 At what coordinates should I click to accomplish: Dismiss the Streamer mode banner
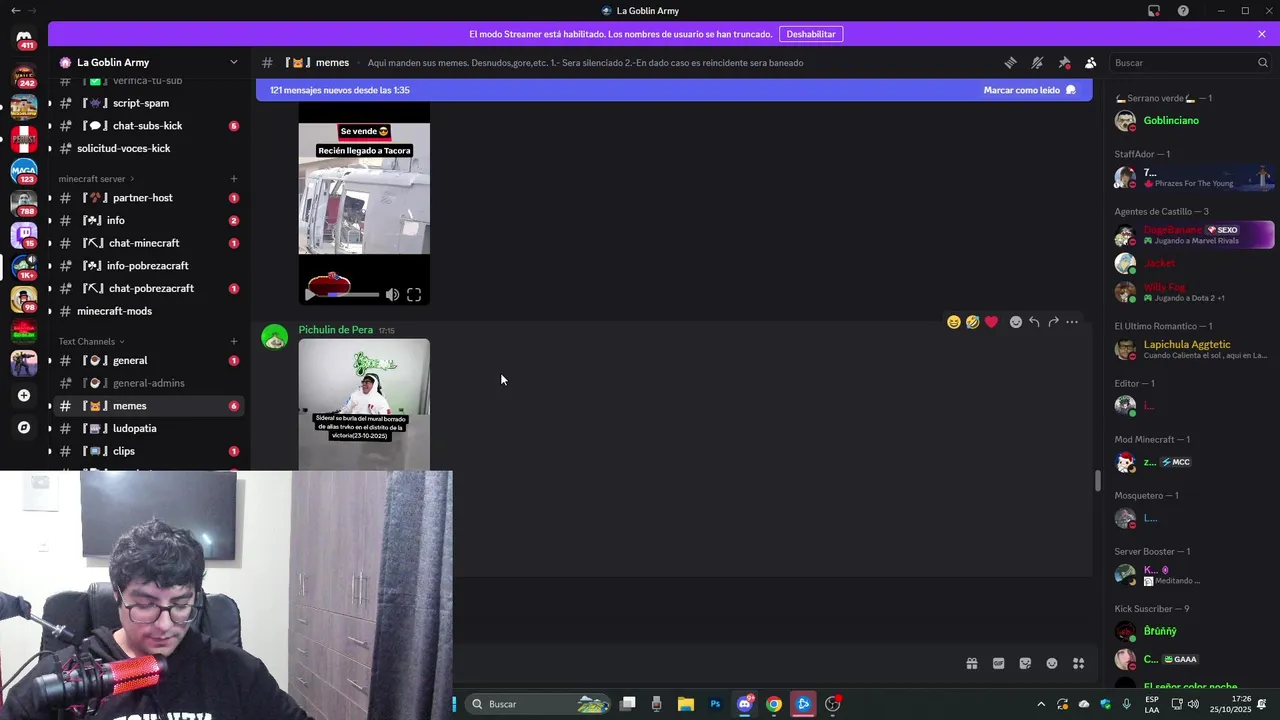1262,34
